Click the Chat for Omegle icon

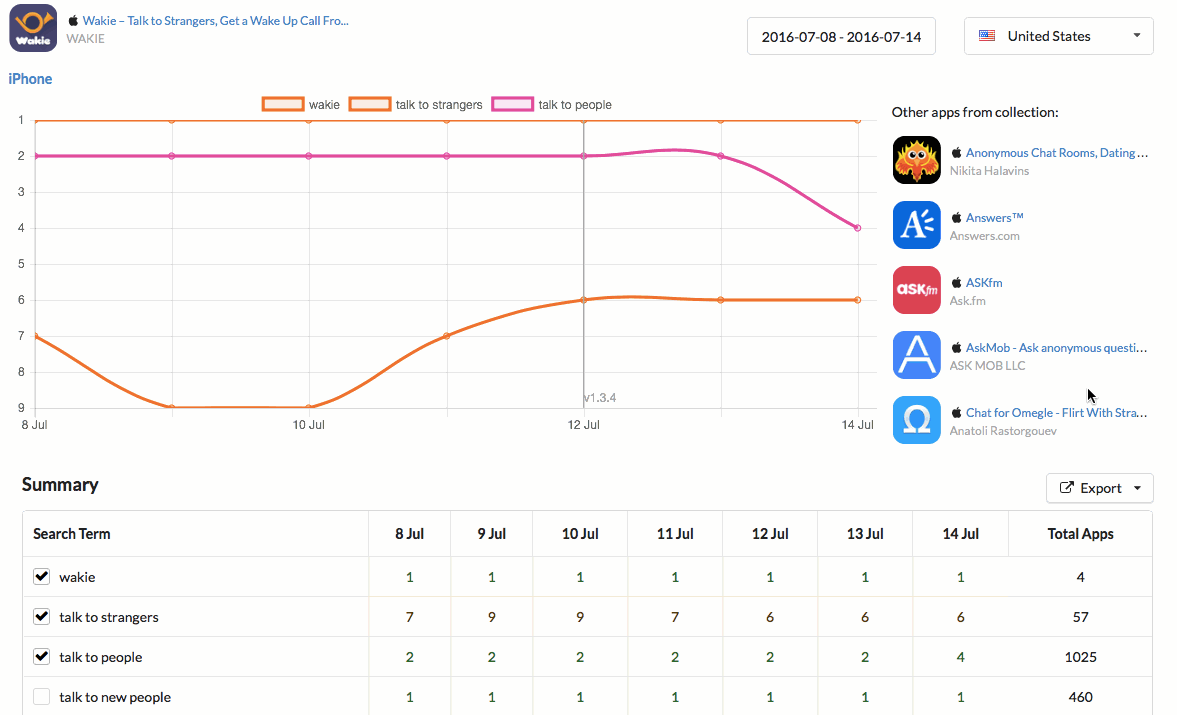[916, 420]
